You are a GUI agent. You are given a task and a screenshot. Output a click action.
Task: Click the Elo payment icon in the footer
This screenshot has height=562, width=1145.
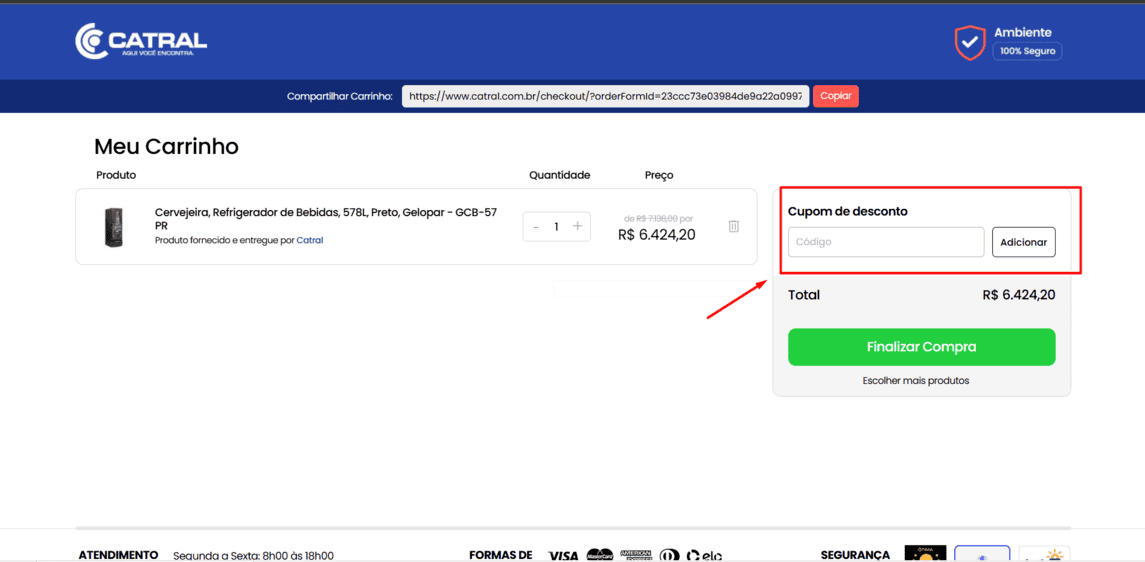click(x=705, y=556)
